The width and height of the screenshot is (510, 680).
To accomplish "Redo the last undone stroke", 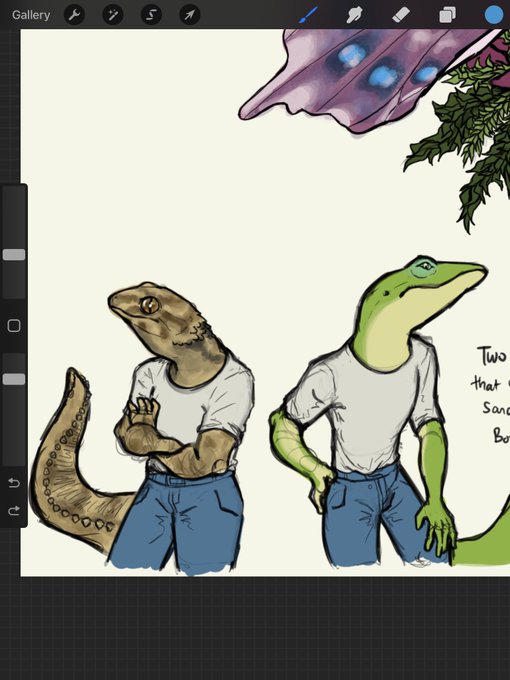I will click(x=14, y=510).
